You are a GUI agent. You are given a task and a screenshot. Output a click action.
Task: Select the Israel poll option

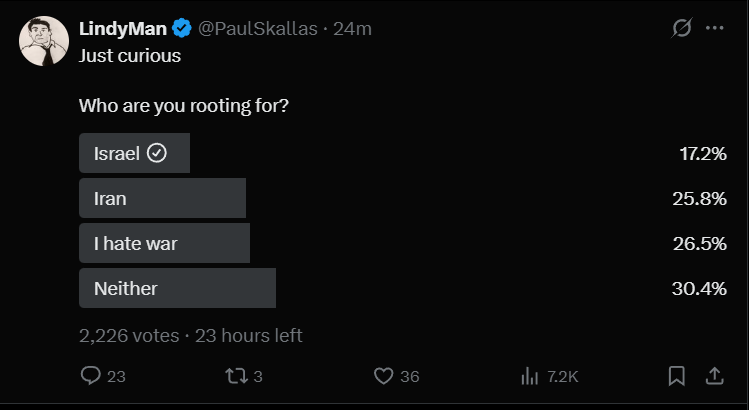(403, 153)
